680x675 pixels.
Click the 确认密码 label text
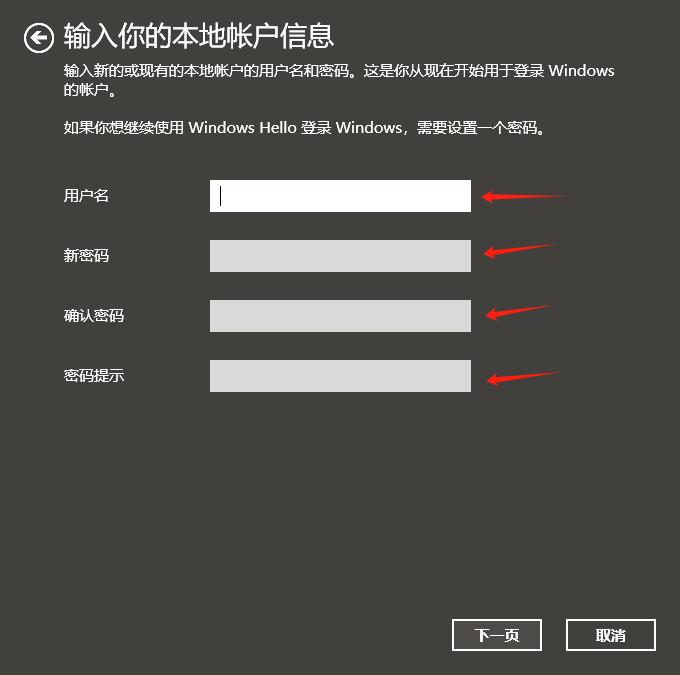[x=94, y=315]
